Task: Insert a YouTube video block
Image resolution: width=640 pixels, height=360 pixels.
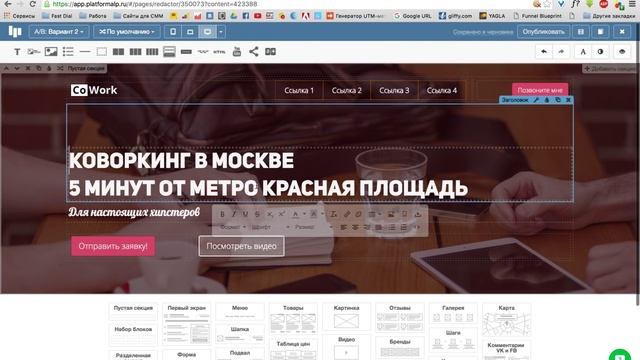Action: click(237, 51)
